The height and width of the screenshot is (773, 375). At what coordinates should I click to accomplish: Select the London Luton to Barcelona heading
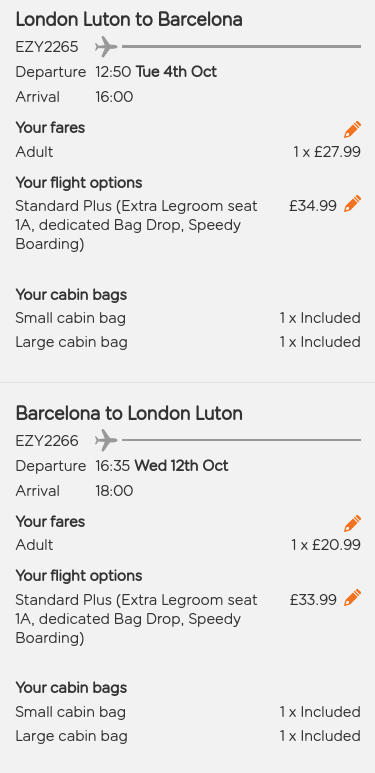pyautogui.click(x=129, y=20)
